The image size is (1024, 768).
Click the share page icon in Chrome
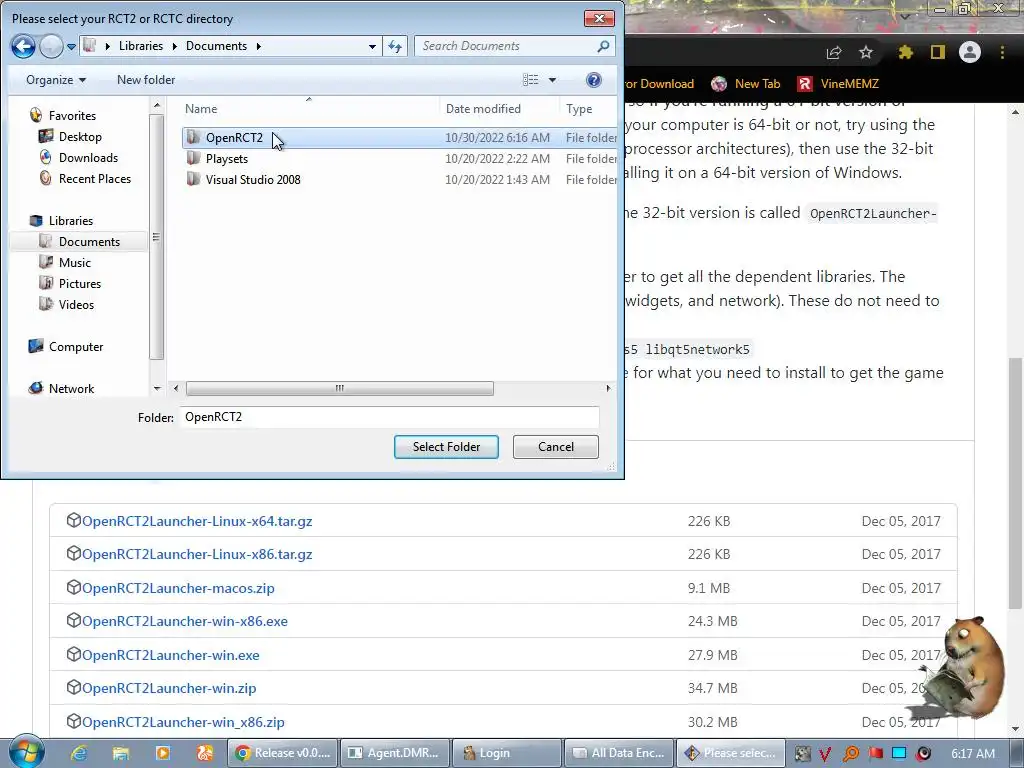point(834,52)
